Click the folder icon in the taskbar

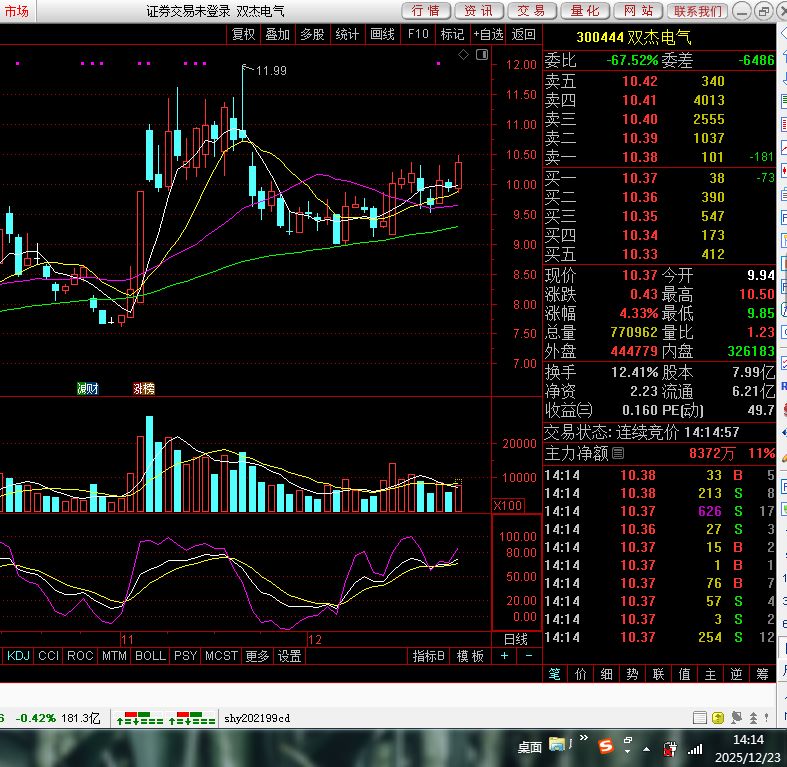pyautogui.click(x=557, y=744)
